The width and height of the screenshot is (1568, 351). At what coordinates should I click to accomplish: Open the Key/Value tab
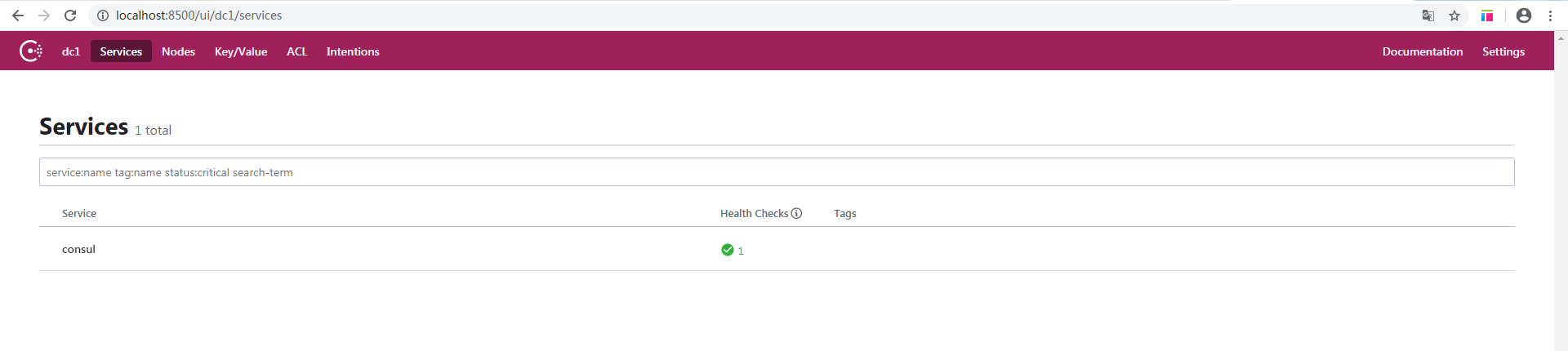241,51
